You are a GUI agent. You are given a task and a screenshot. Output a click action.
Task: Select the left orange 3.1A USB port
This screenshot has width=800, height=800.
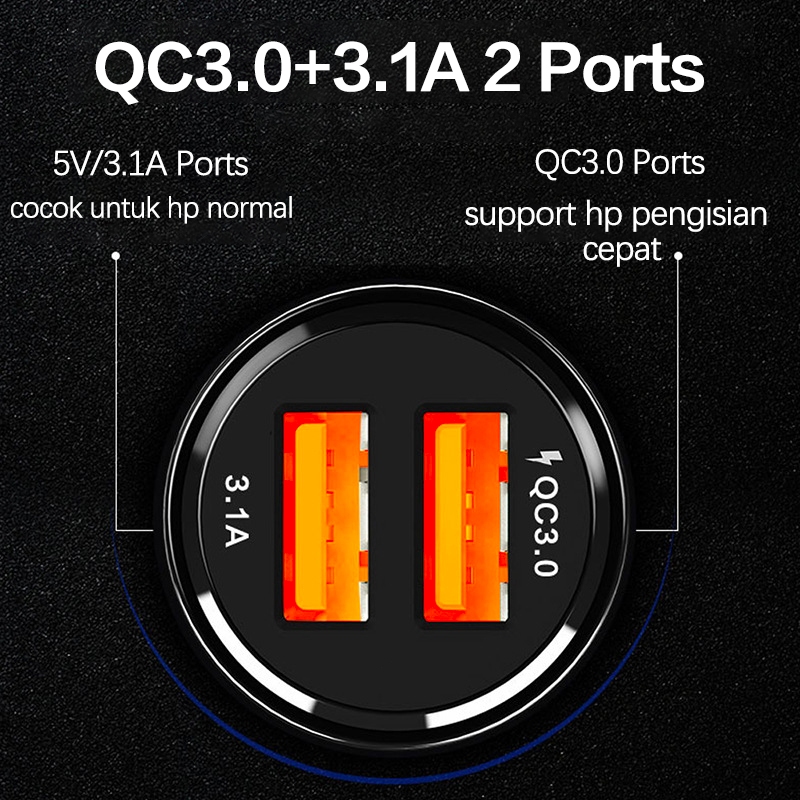pyautogui.click(x=326, y=517)
